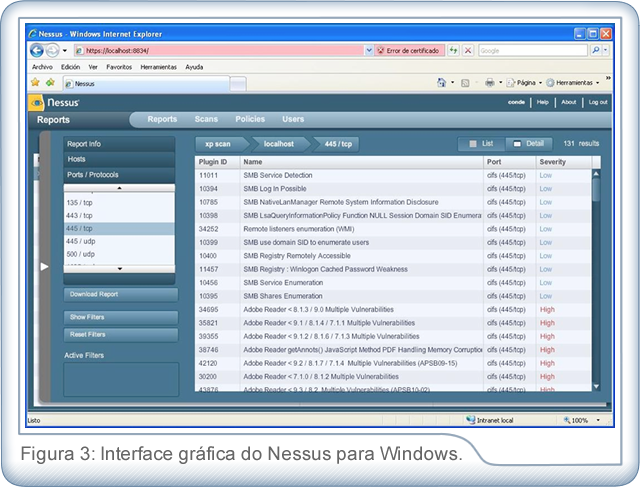Open the Ver menu
The width and height of the screenshot is (640, 487).
tap(93, 67)
